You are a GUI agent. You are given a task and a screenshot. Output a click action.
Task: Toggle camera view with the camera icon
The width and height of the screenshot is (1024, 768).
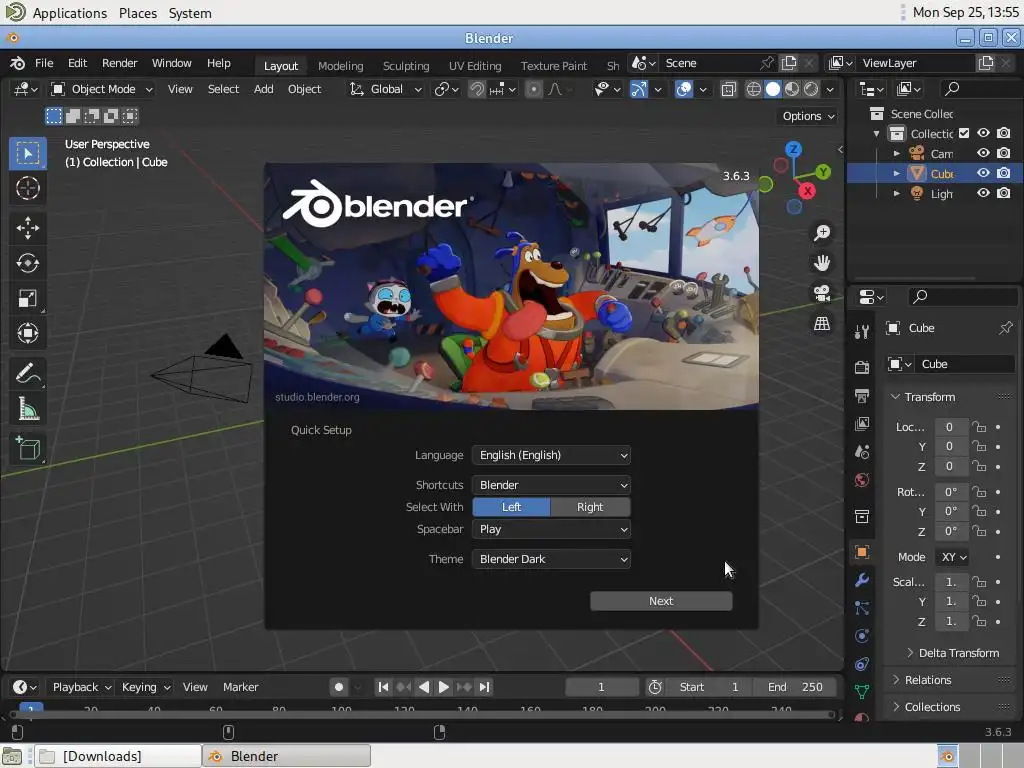[822, 293]
